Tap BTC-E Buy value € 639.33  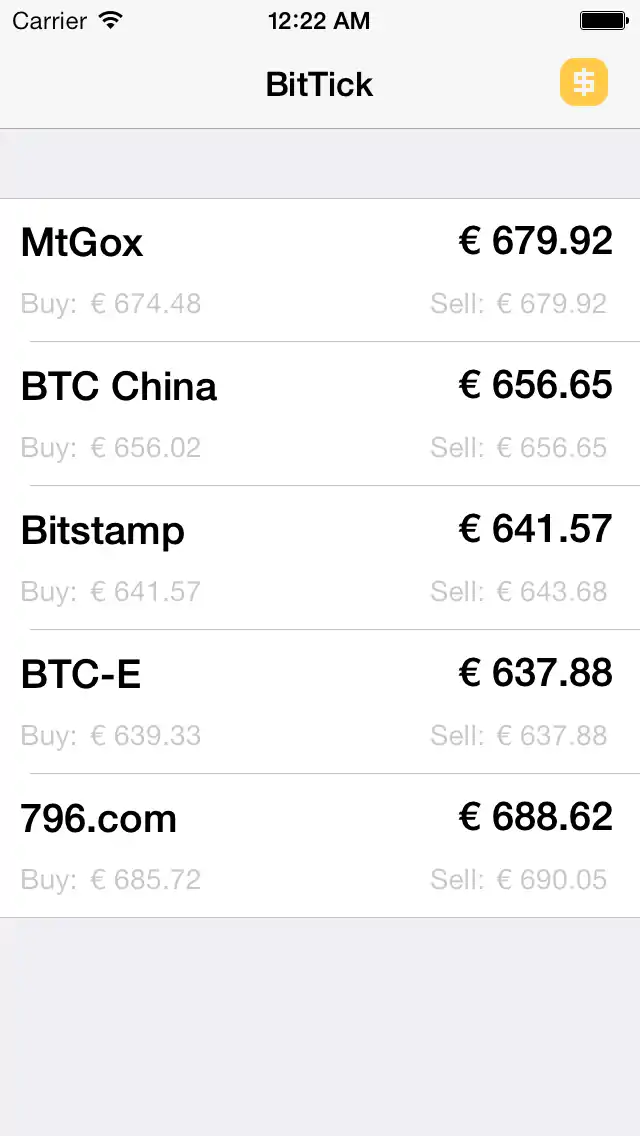tap(146, 735)
